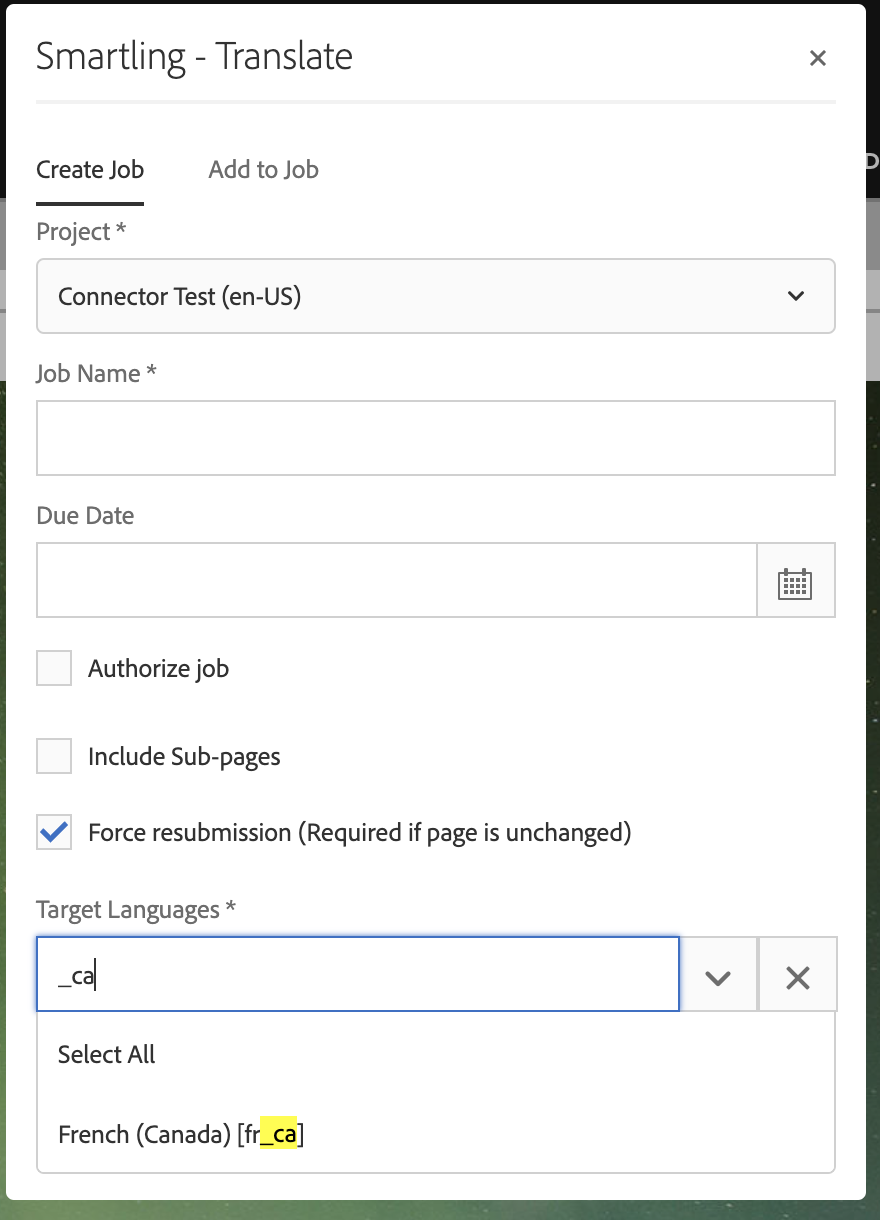The width and height of the screenshot is (880, 1220).
Task: Check the Include Sub-pages box
Action: point(54,756)
